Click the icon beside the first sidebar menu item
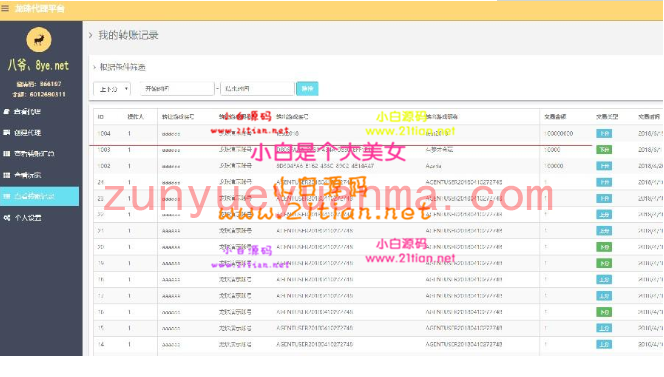Screen dimensions: 664x377 pos(6,112)
